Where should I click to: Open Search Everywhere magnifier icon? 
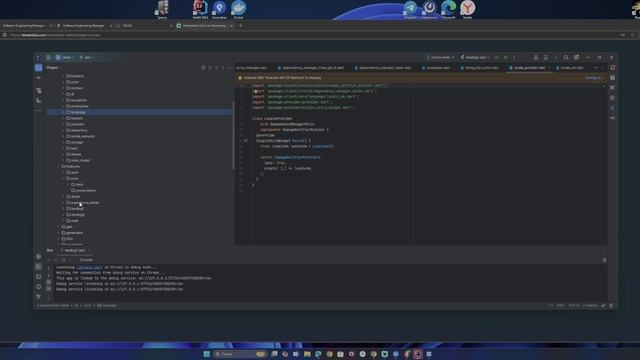566,58
